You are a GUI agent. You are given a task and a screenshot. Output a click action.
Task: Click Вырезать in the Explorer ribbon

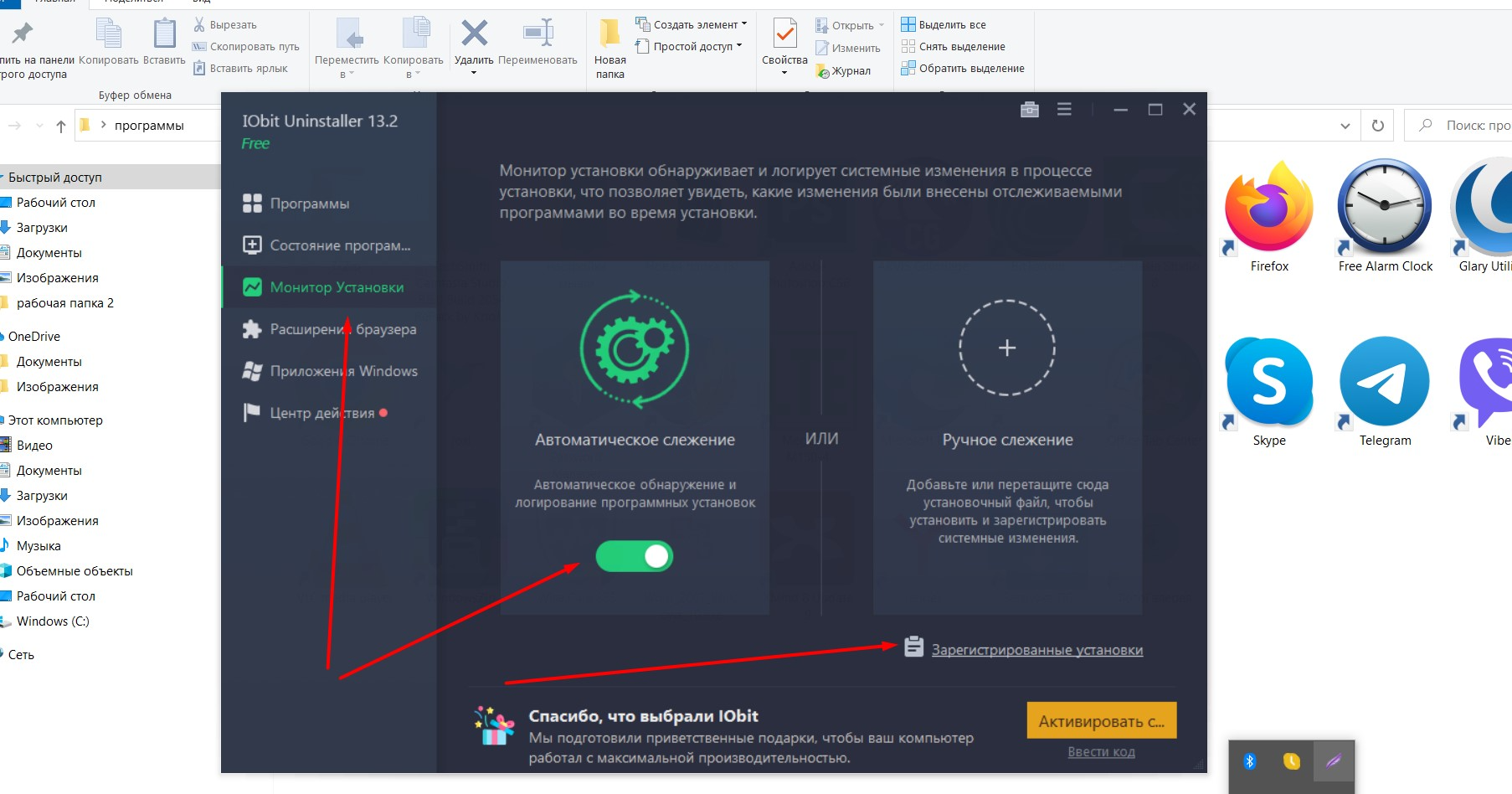225,24
